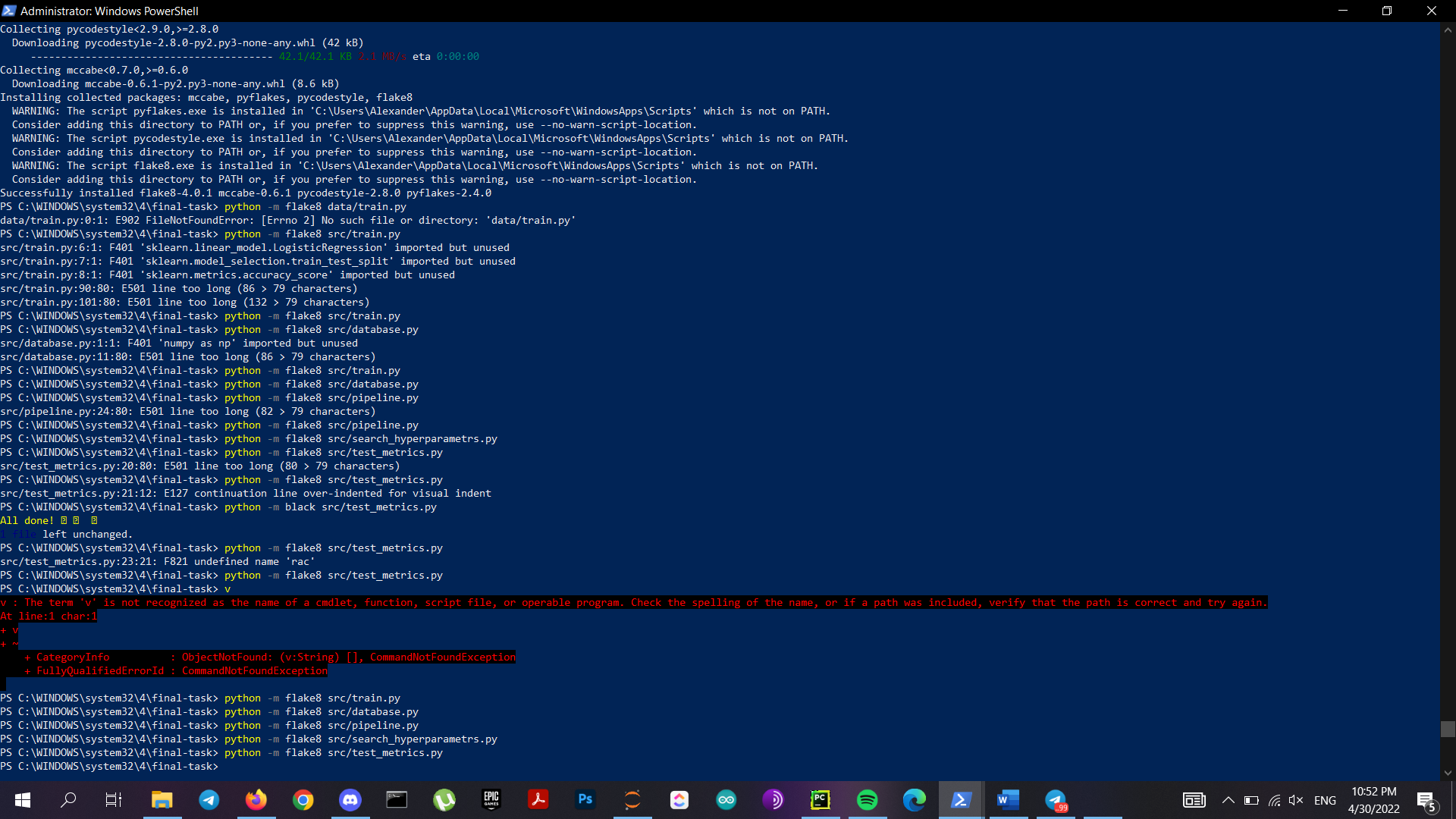Screen dimensions: 1456x819
Task: Click 'Collecting pycodestyle<2.9.0,>=2.8.0' line
Action: 109,30
